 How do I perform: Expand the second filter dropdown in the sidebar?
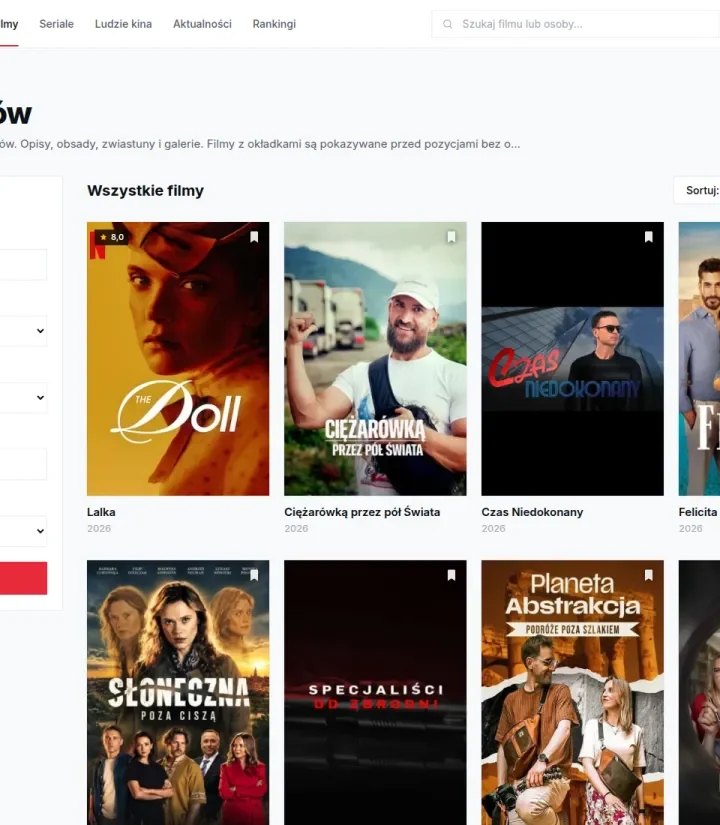[x=23, y=397]
